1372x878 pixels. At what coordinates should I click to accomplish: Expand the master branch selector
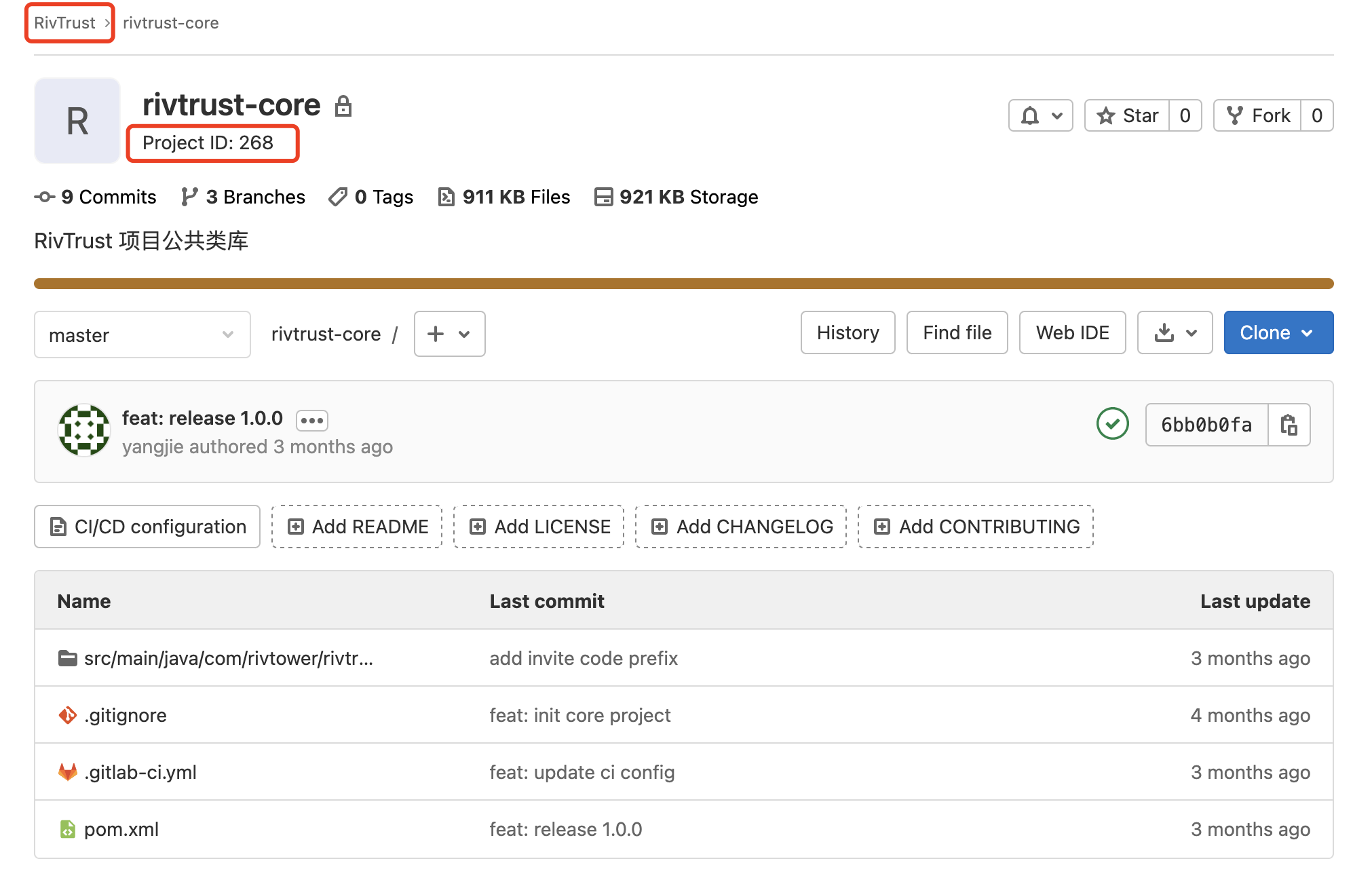pos(142,334)
